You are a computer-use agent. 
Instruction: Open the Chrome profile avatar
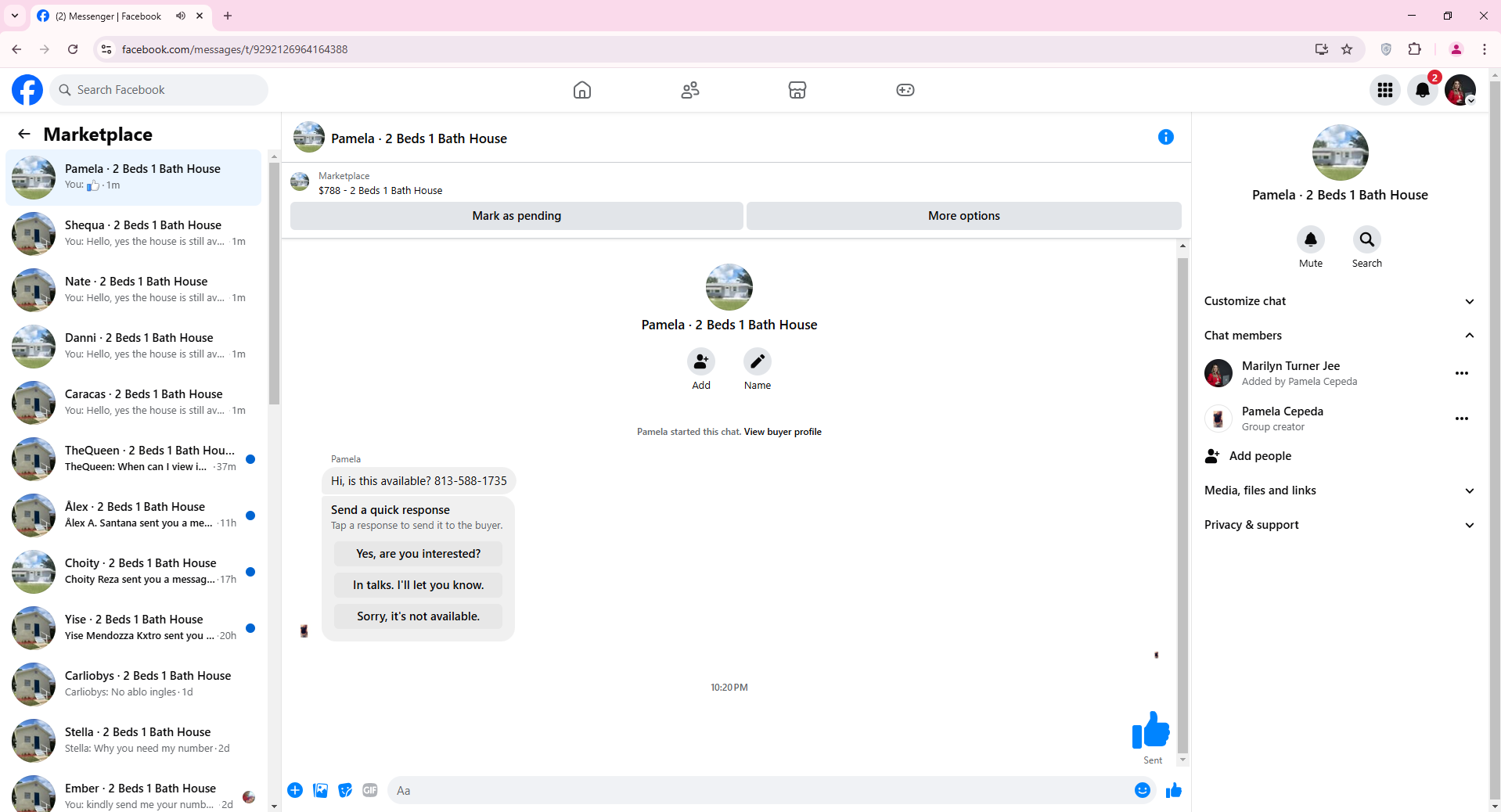click(x=1456, y=49)
